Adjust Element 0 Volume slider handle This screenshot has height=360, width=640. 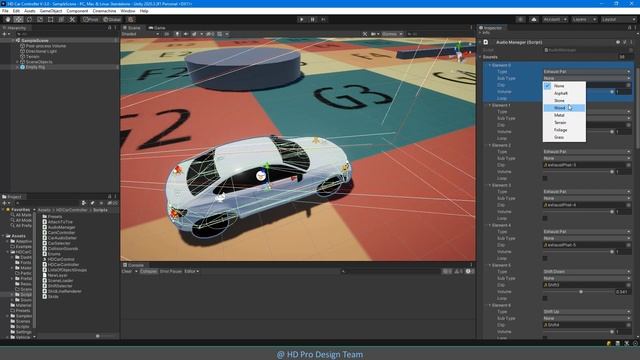[612, 91]
